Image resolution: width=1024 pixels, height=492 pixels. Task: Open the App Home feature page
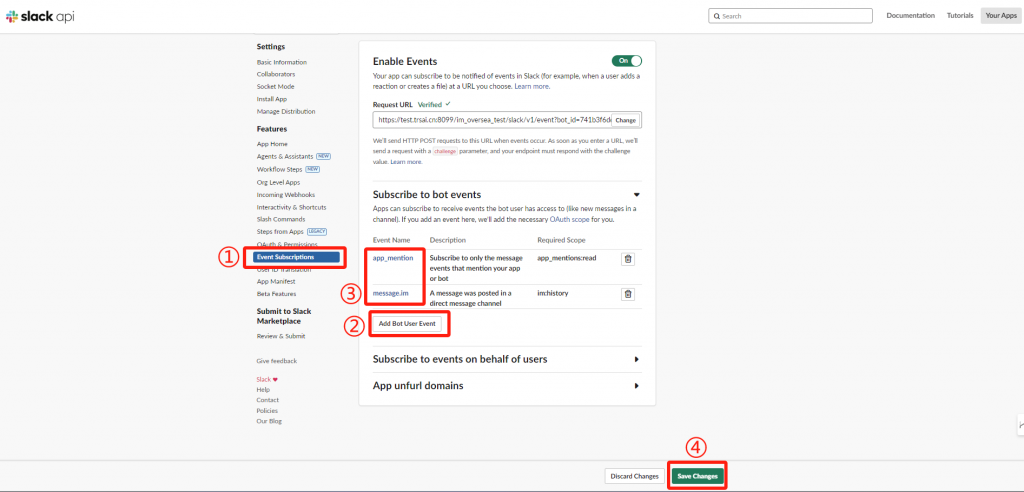[x=272, y=144]
